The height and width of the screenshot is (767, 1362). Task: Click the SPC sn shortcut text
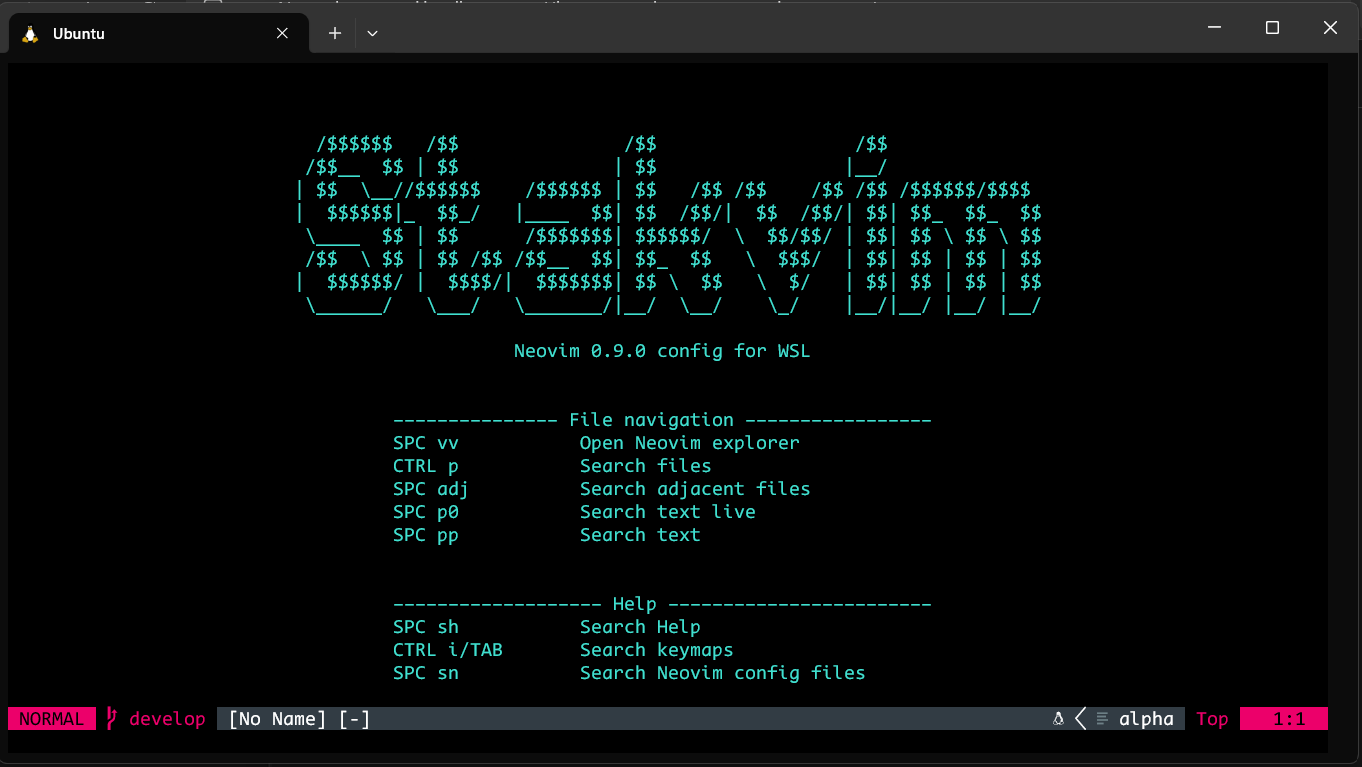pyautogui.click(x=426, y=672)
